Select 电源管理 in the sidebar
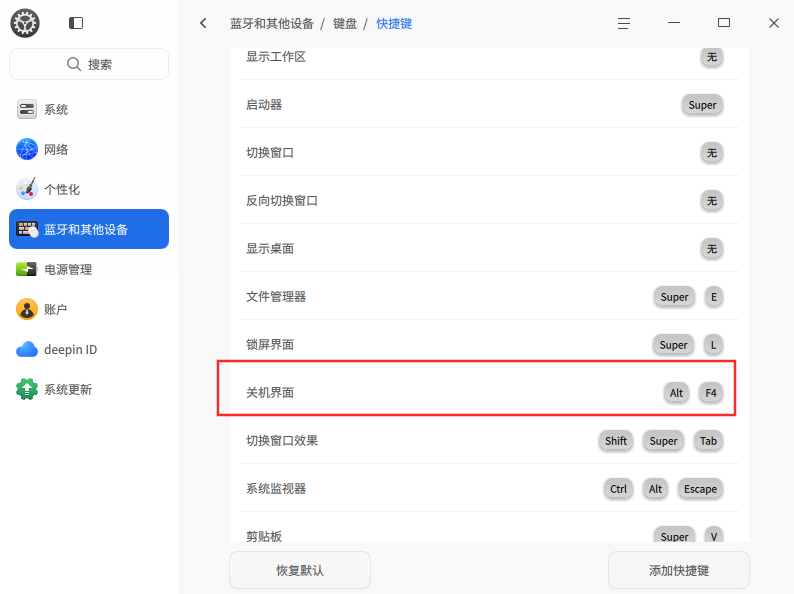Screen dimensions: 794x594 pyautogui.click(x=89, y=269)
